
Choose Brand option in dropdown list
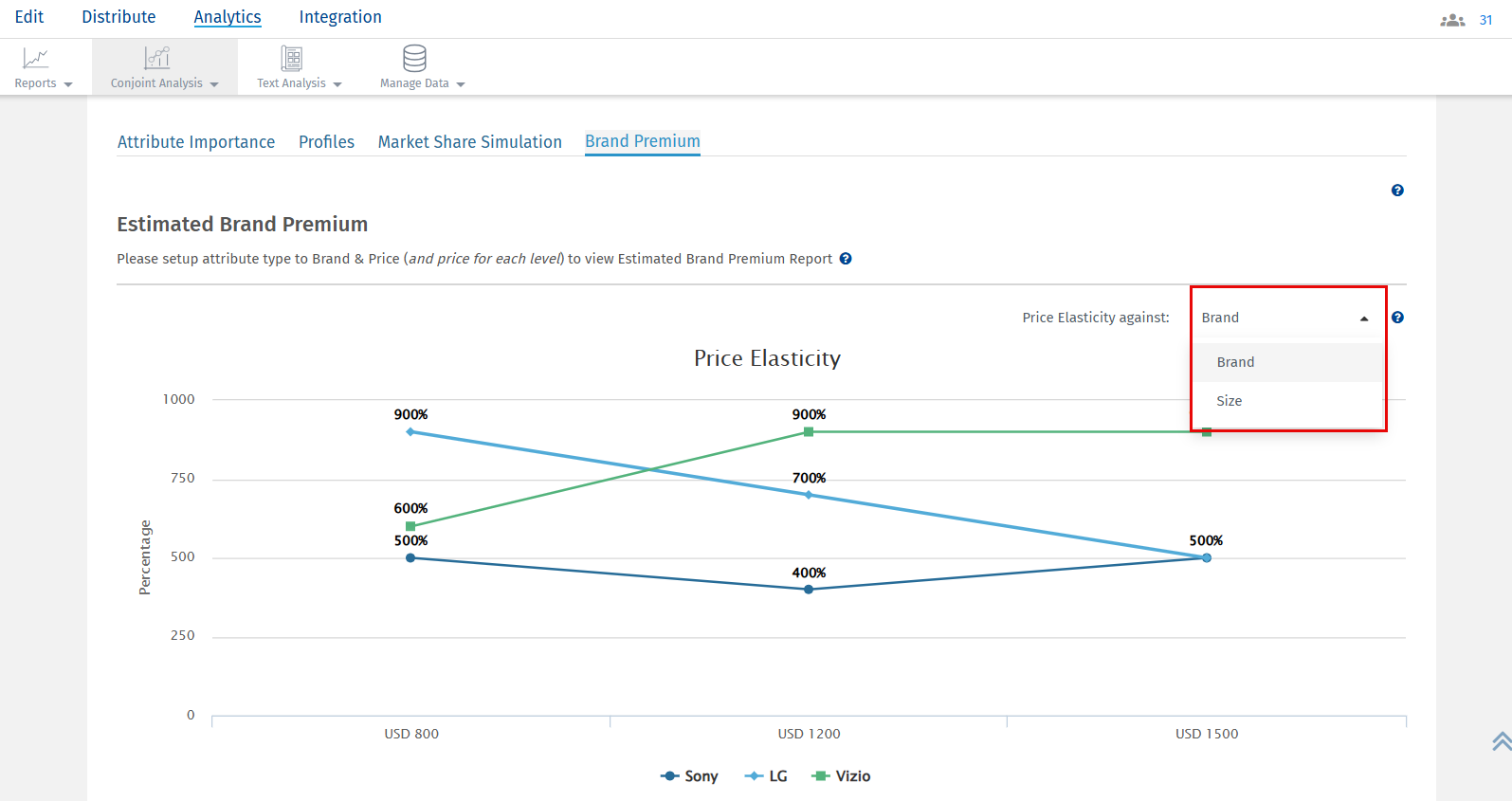click(x=1235, y=362)
